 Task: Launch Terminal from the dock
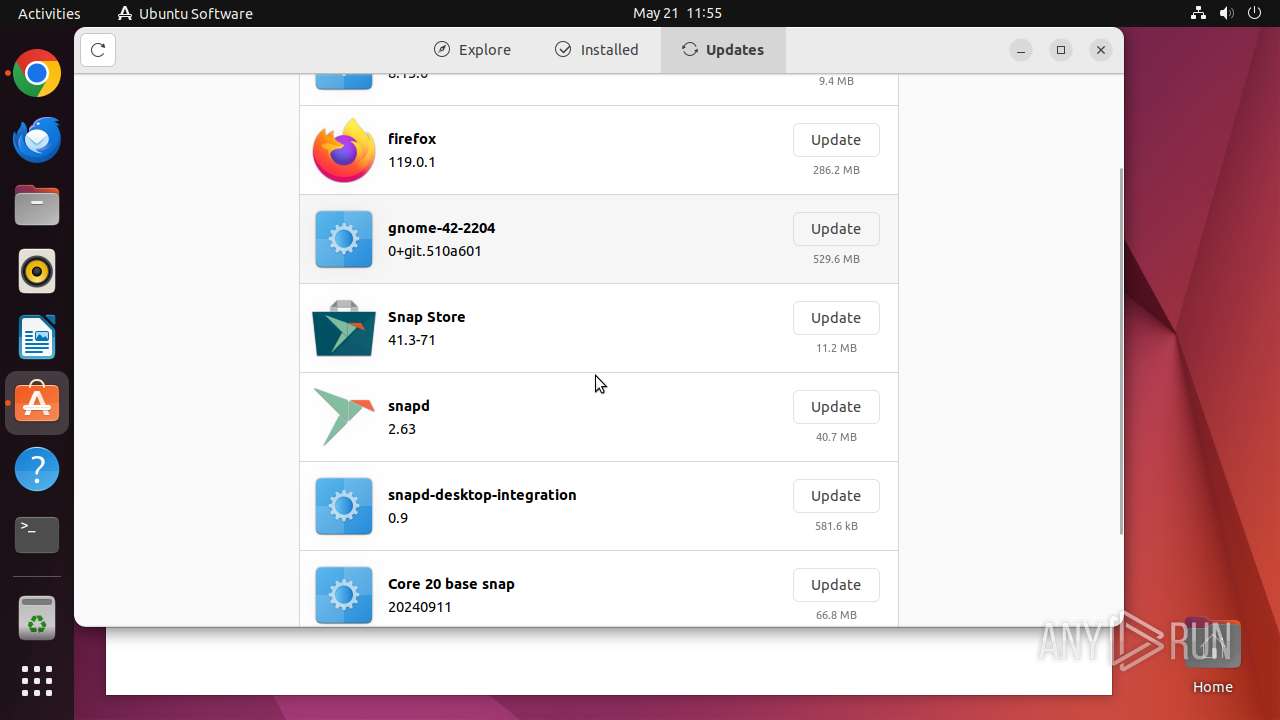point(37,535)
